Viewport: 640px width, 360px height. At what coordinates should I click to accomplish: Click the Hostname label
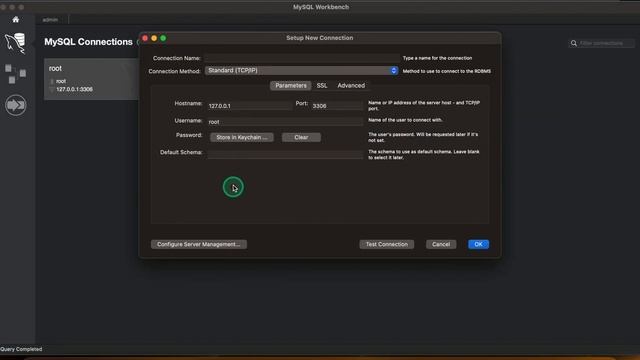188,104
